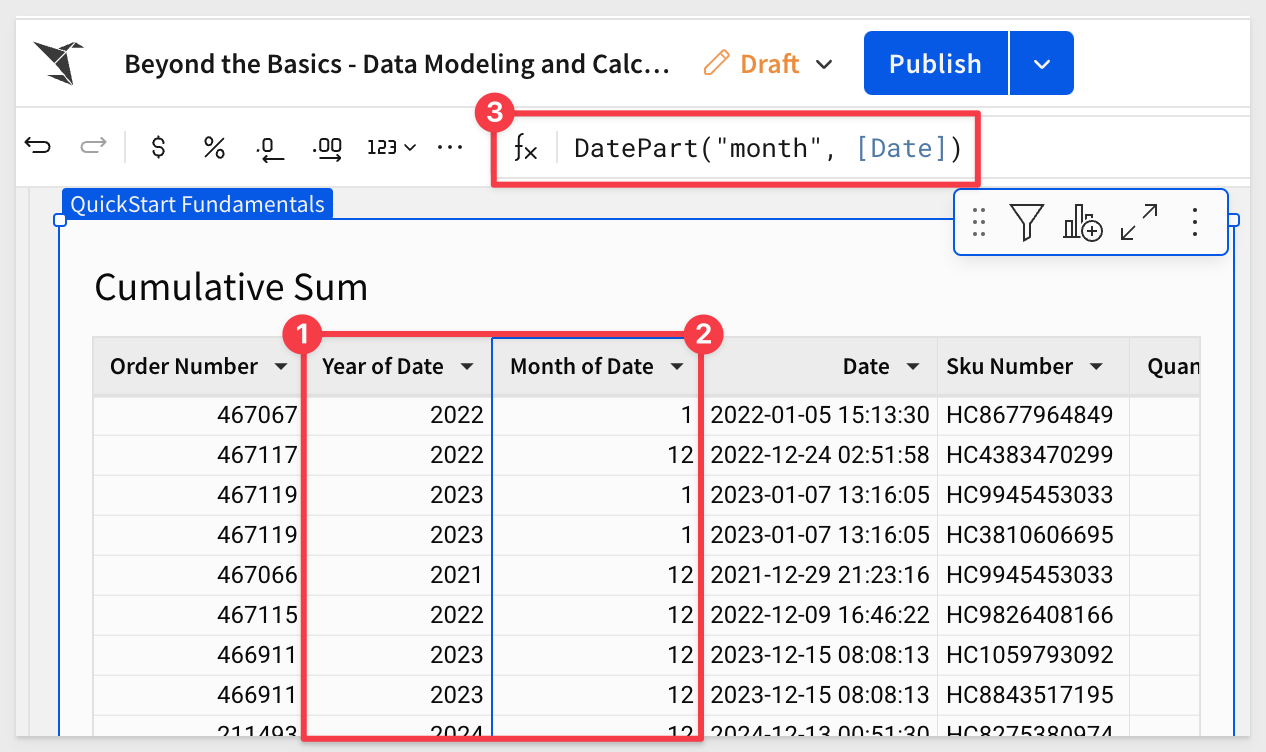Image resolution: width=1266 pixels, height=752 pixels.
Task: Select order number cell 467066
Action: [x=199, y=575]
